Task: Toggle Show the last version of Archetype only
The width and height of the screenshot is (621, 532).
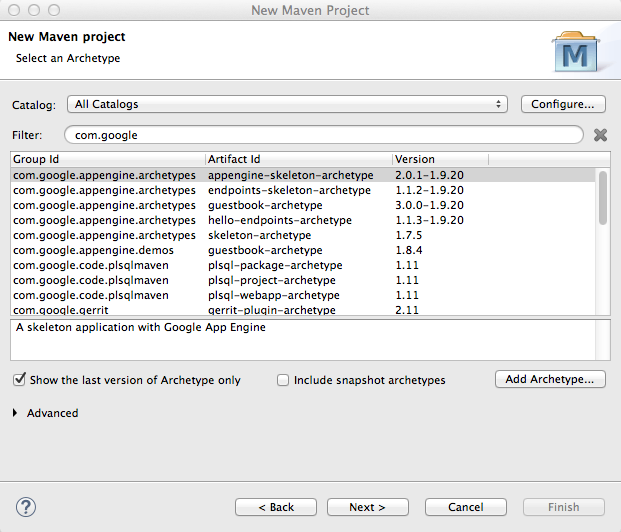Action: click(19, 379)
